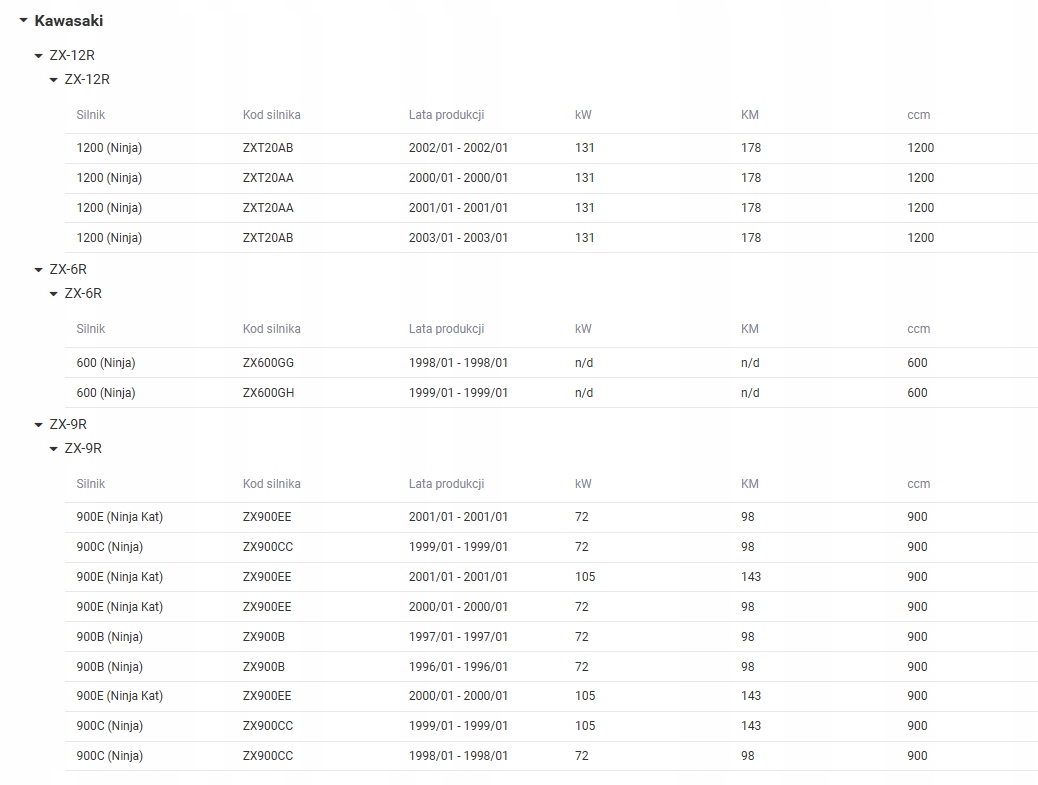Select the production date 2002/01 - 2002/01

click(458, 148)
